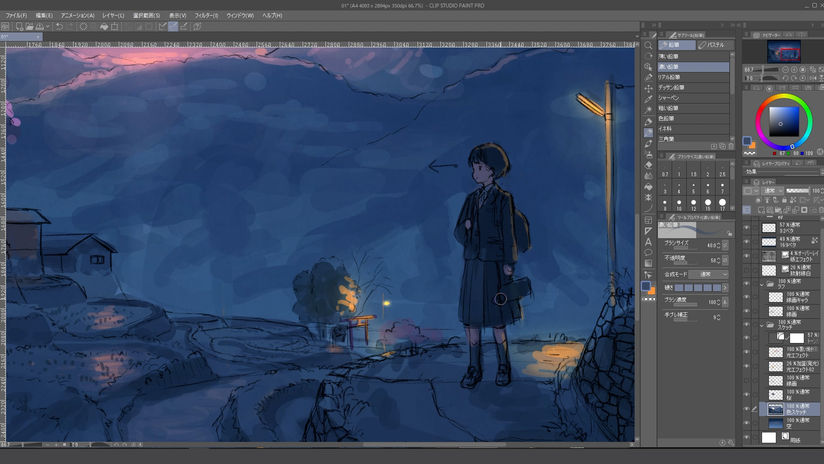The width and height of the screenshot is (824, 464).
Task: Pick brush size preset 17
Action: 722,203
